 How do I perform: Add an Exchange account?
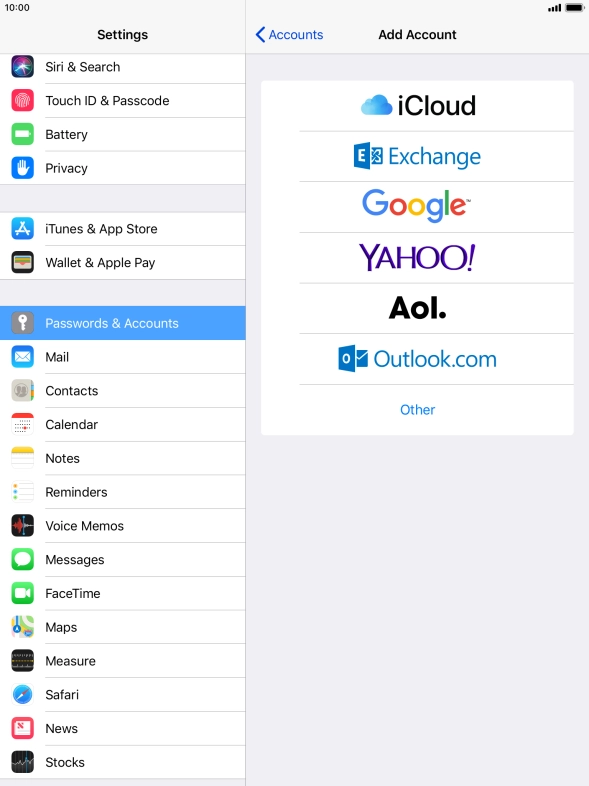point(417,156)
